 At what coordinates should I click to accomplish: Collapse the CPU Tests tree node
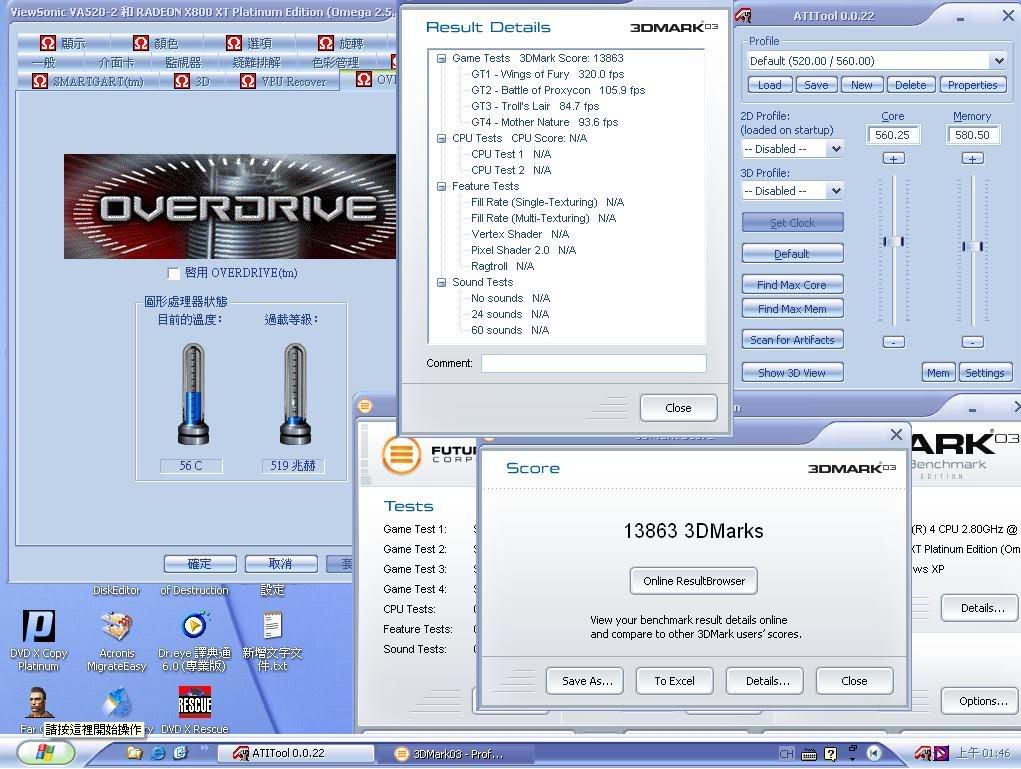coord(441,138)
